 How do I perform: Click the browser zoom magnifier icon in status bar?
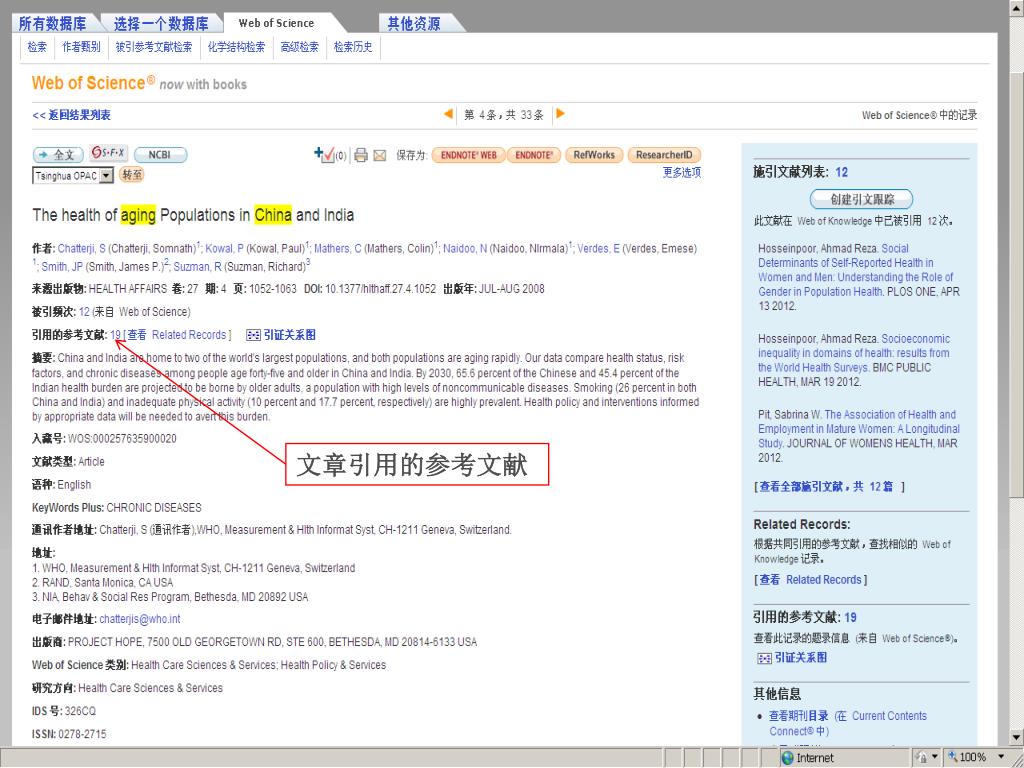pyautogui.click(x=953, y=757)
